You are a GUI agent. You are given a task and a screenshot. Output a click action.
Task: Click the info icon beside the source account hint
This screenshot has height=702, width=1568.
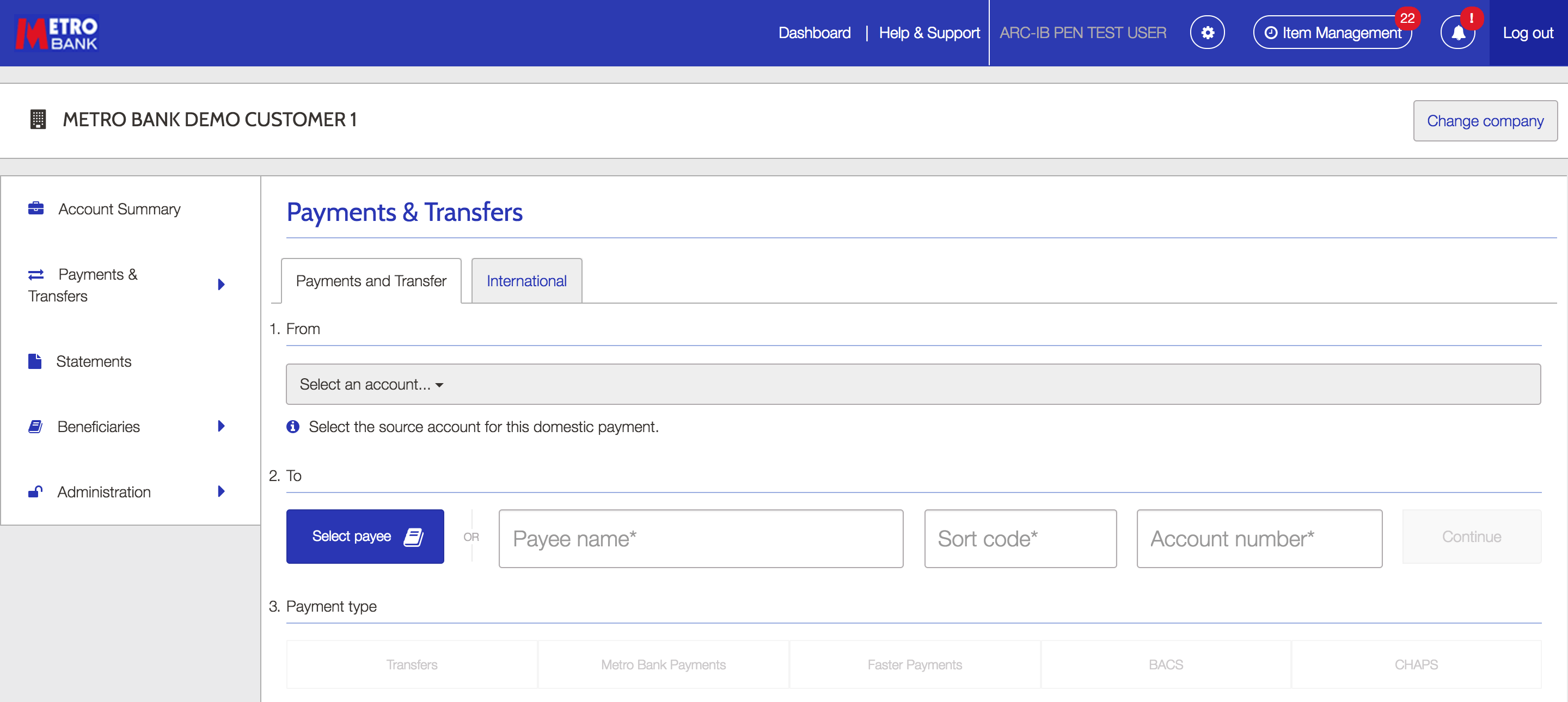coord(293,427)
